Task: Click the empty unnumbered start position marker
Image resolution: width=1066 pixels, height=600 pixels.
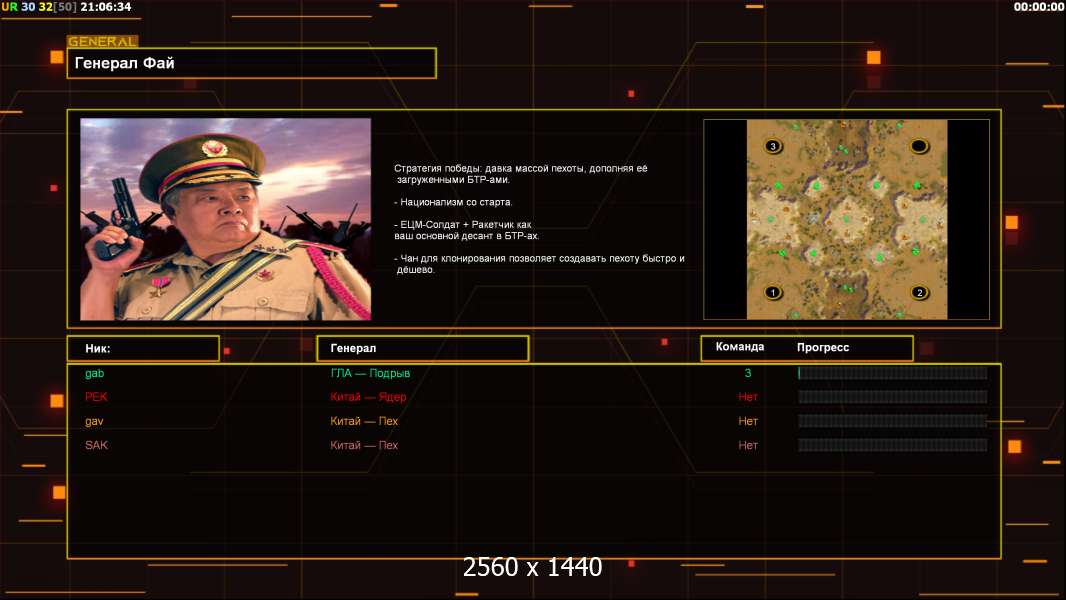Action: coord(919,146)
